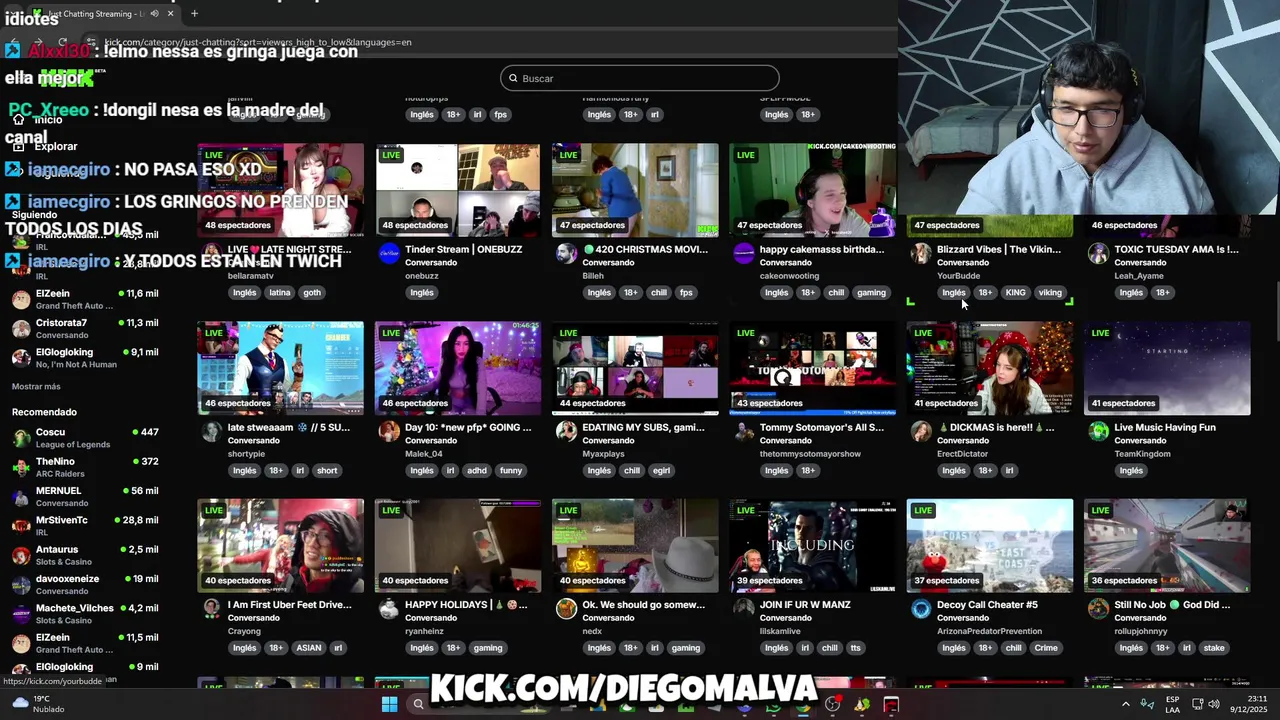The width and height of the screenshot is (1280, 720).
Task: Select the tts tag under lilskamlive
Action: 855,648
